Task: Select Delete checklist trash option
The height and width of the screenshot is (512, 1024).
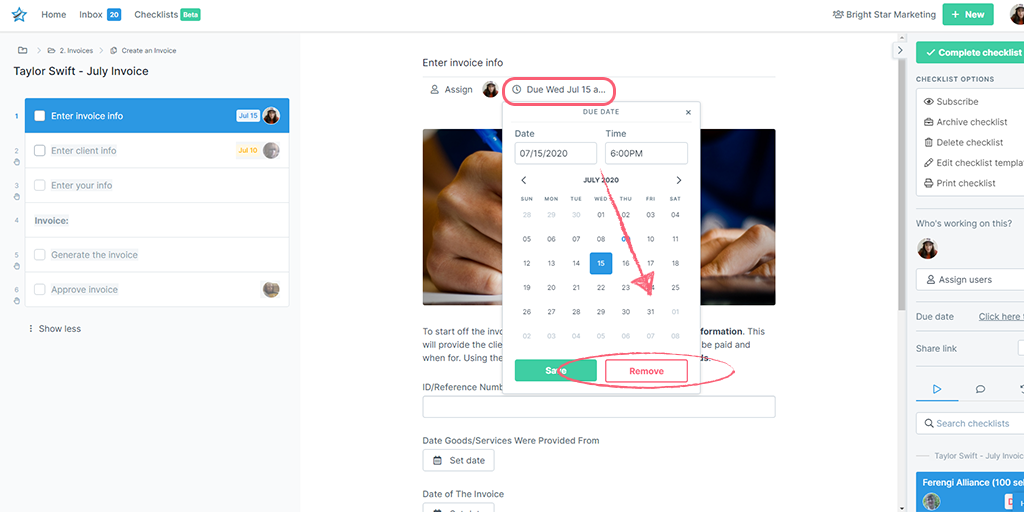Action: [x=963, y=142]
